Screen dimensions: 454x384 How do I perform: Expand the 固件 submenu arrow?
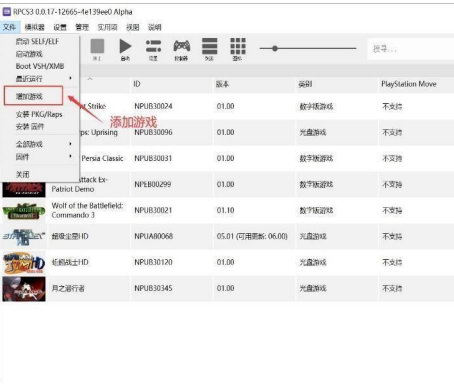tap(70, 156)
